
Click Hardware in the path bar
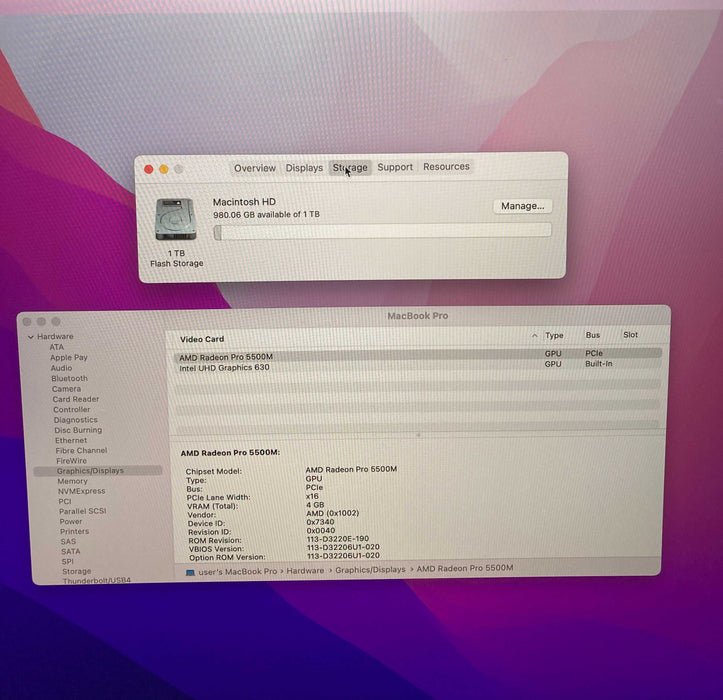(x=305, y=570)
